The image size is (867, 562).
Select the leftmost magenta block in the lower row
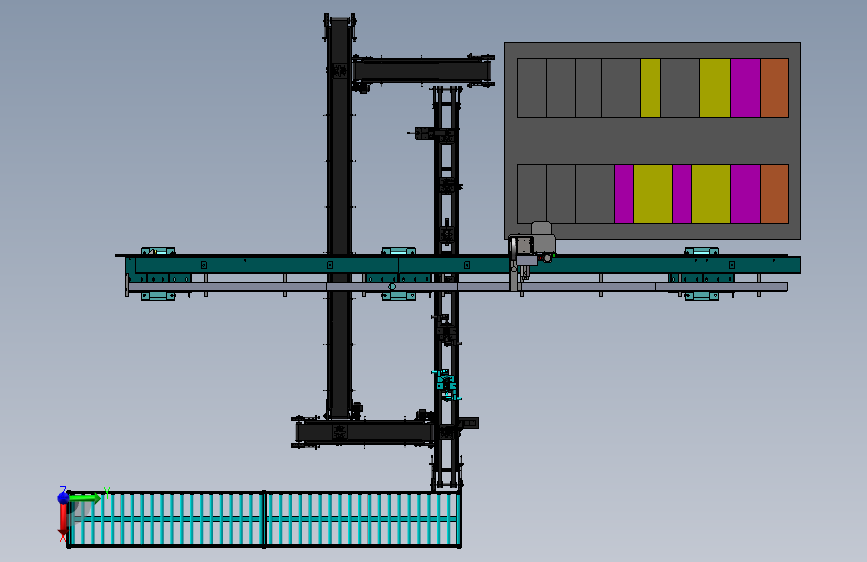click(x=624, y=194)
